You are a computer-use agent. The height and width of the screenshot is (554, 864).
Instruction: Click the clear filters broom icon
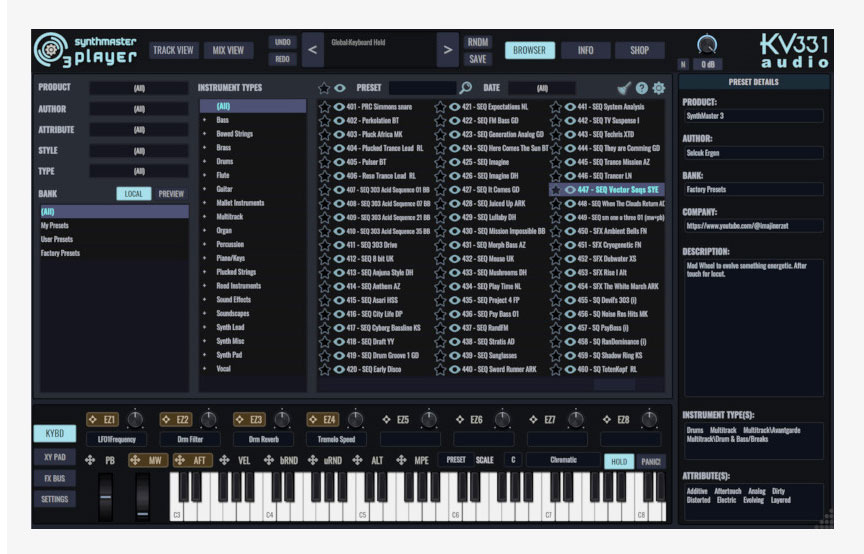pos(625,88)
